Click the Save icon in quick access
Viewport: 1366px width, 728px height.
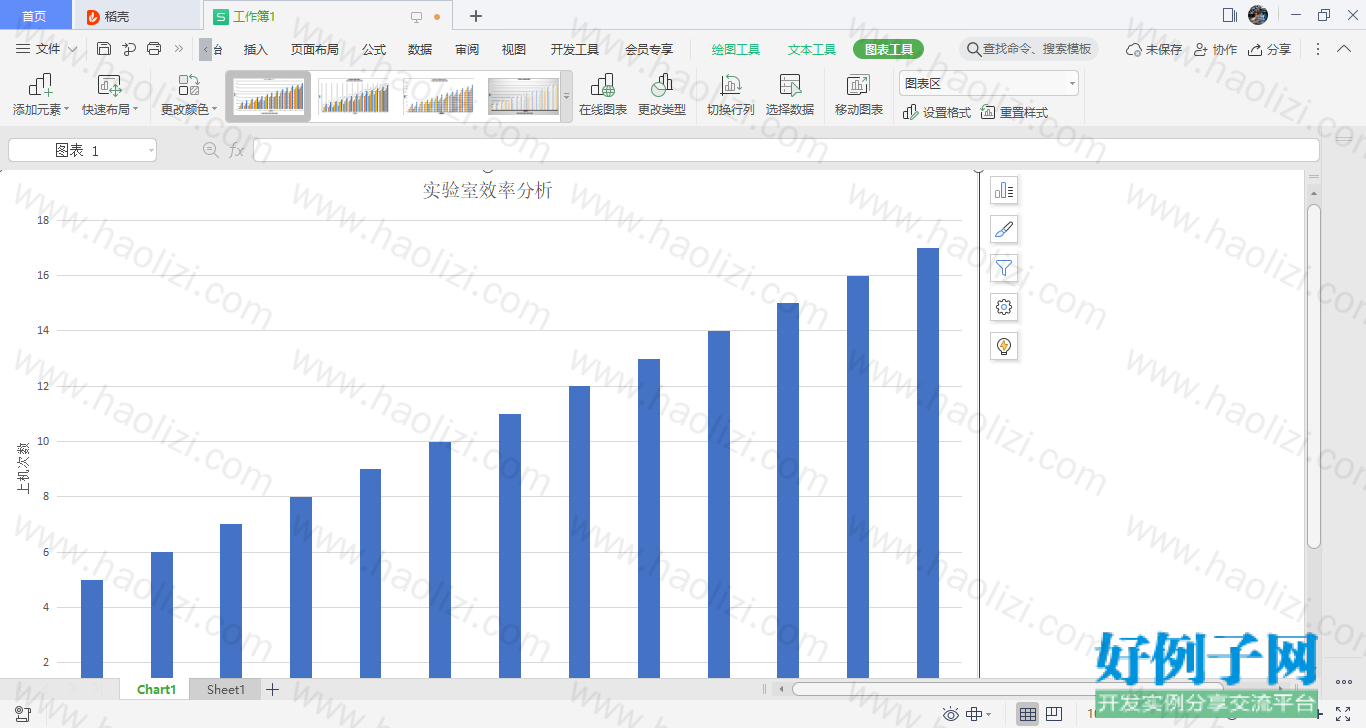pyautogui.click(x=104, y=49)
